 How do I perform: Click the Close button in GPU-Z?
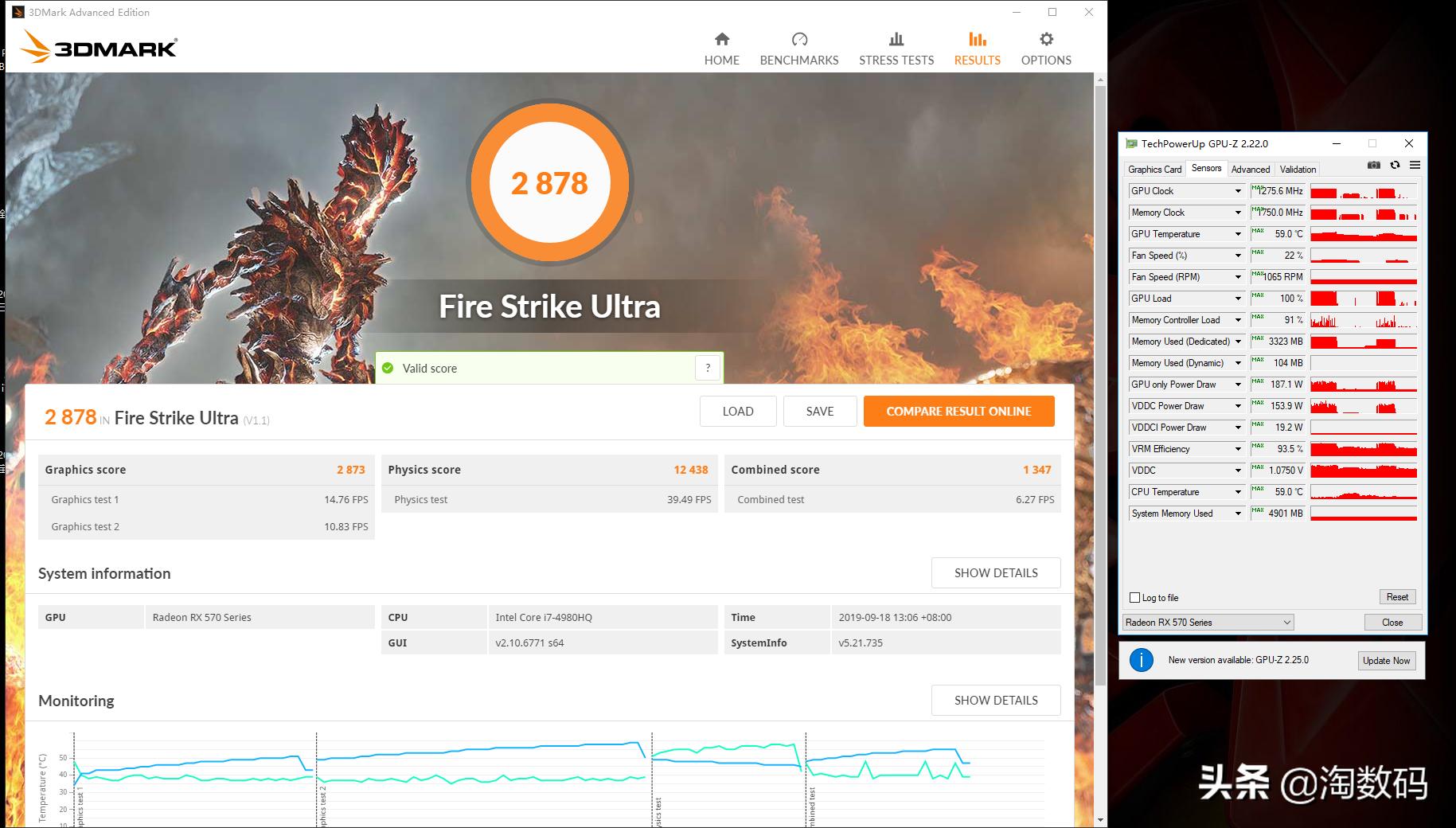[1392, 623]
